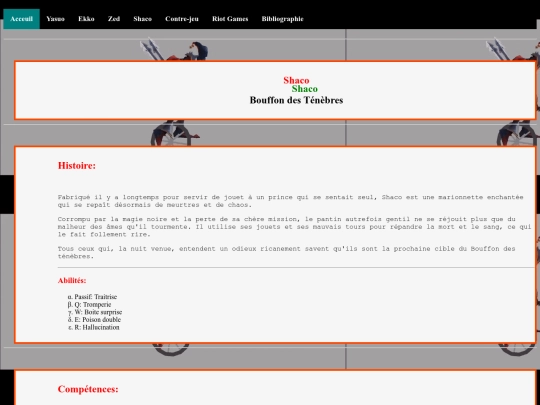Screen dimensions: 540x405
Task: Go to the Yasuo page
Action: pyautogui.click(x=55, y=19)
